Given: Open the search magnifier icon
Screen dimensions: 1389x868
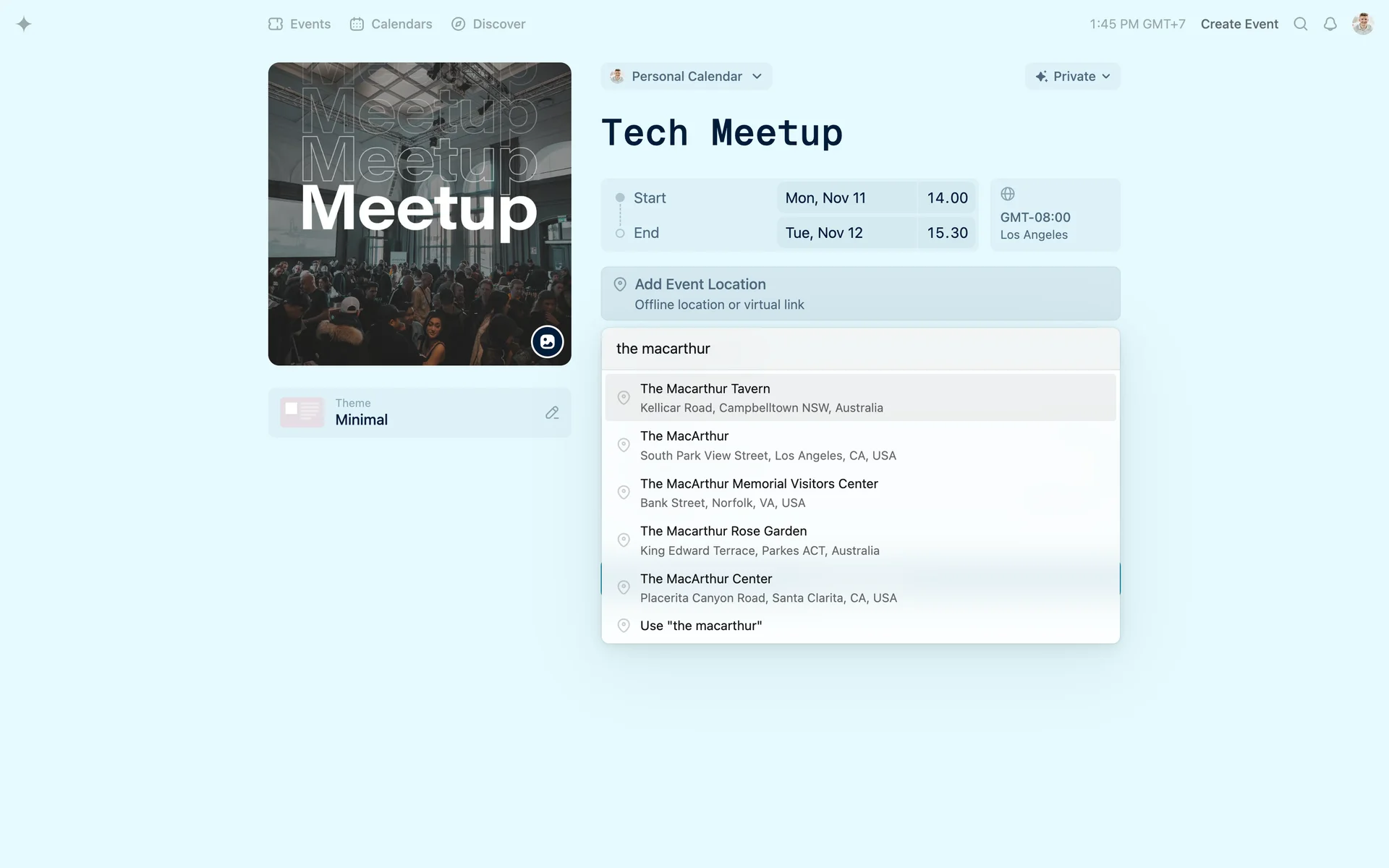Looking at the screenshot, I should tap(1300, 24).
